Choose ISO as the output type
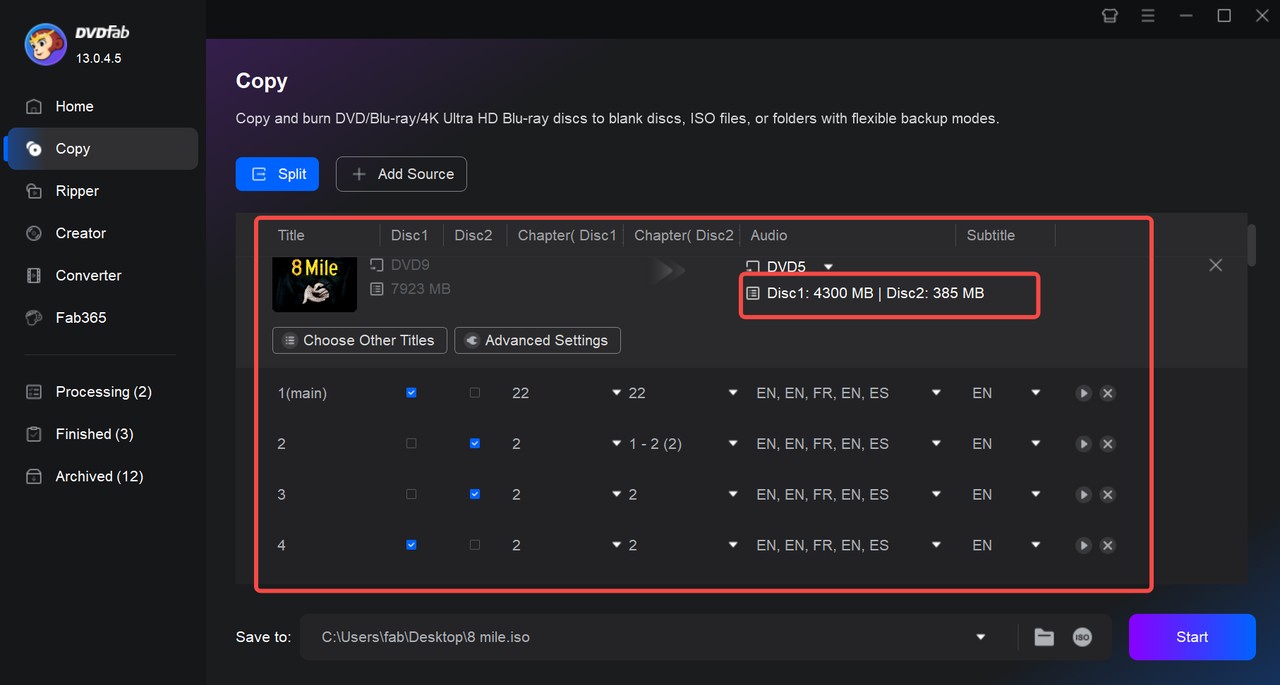This screenshot has width=1280, height=685. point(1081,637)
